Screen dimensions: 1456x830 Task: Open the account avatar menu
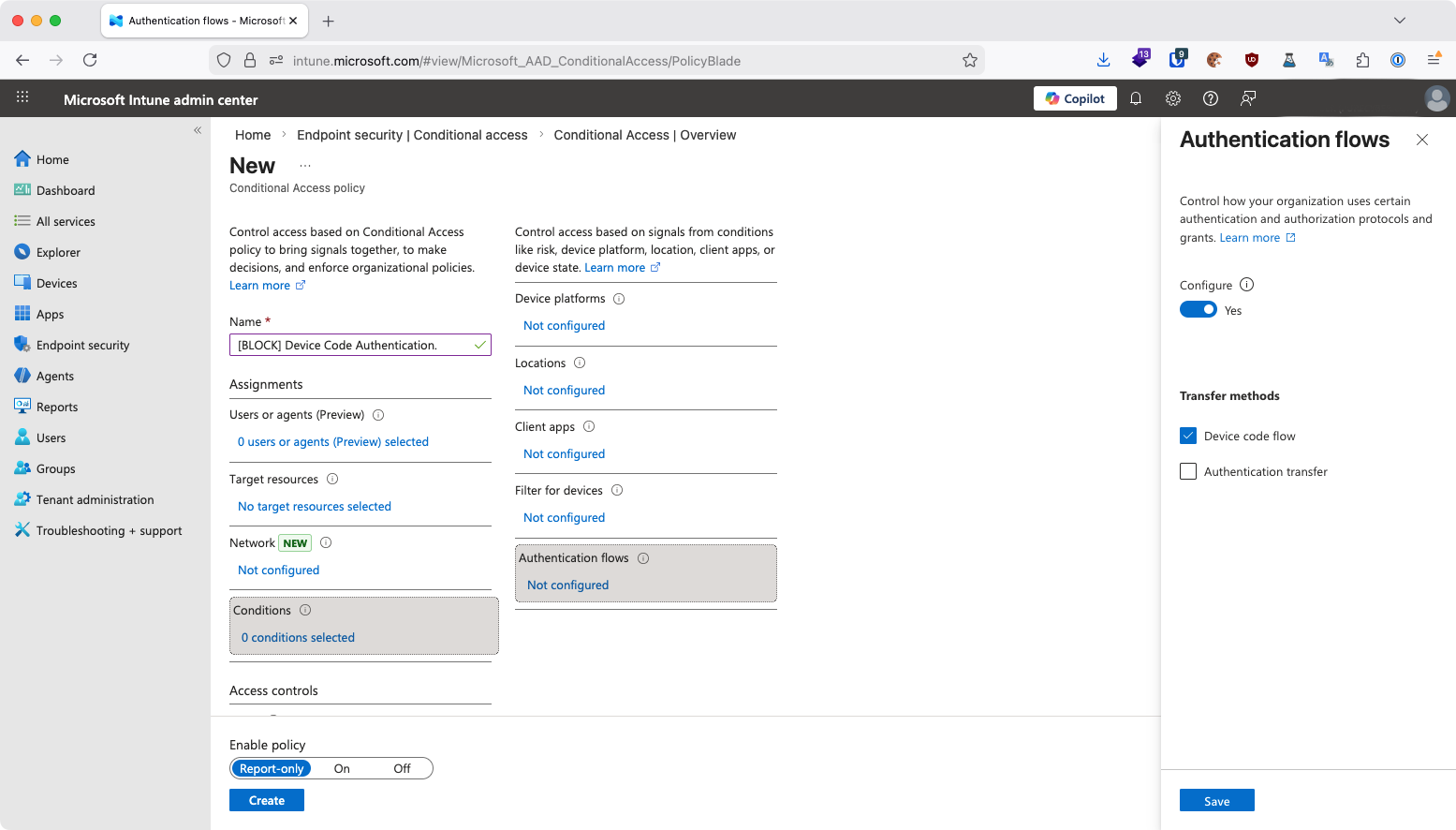coord(1436,98)
